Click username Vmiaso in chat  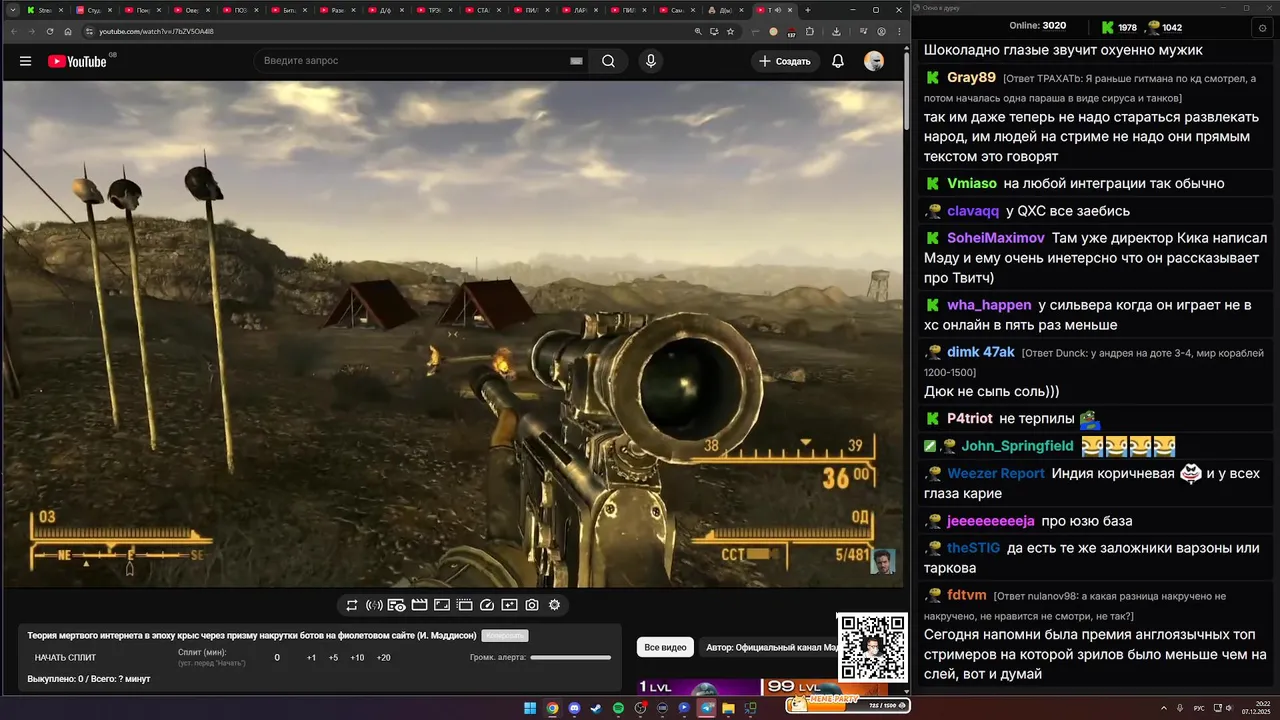(972, 183)
